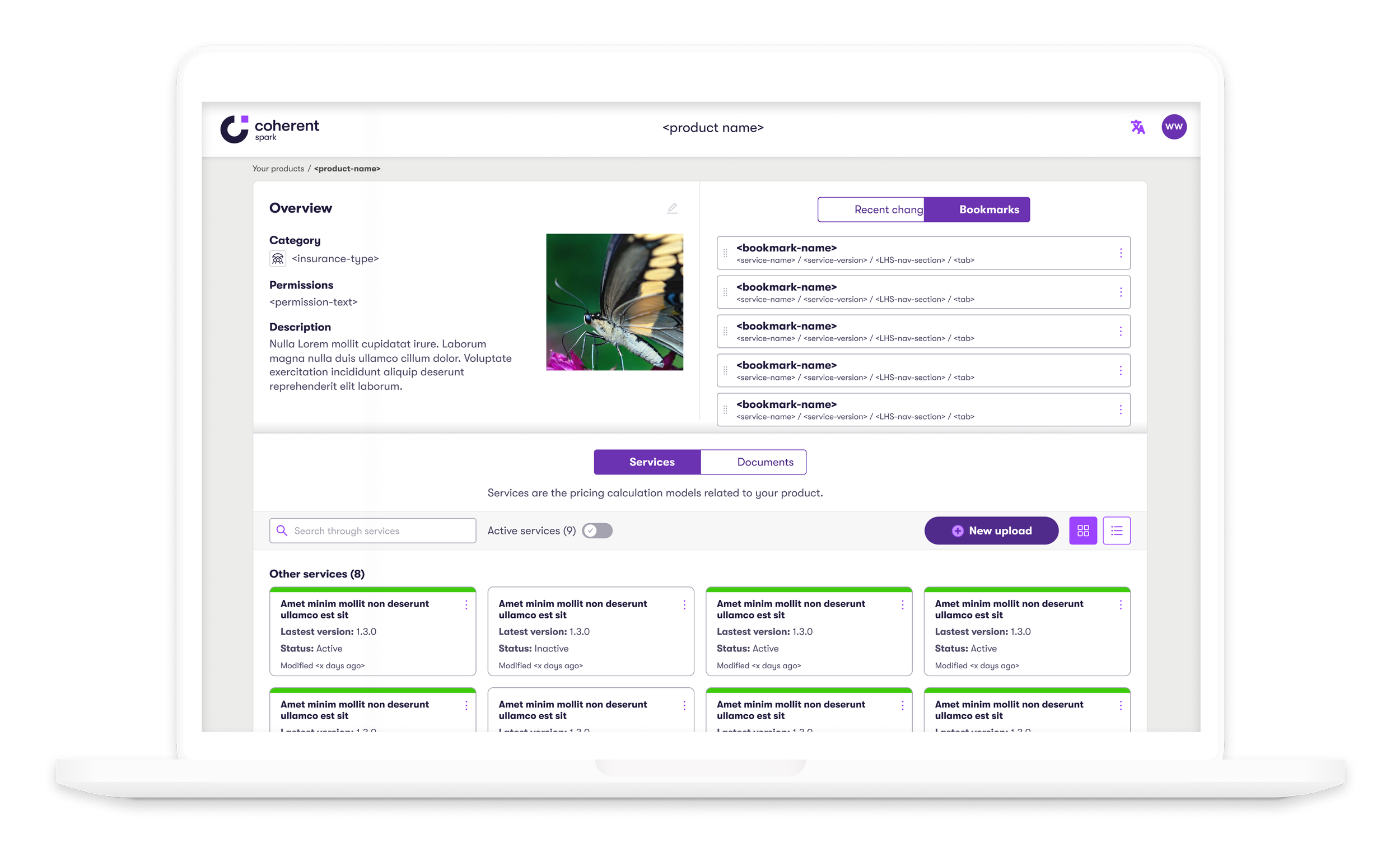Screen dimensions: 1400x866
Task: Click the New upload button
Action: tap(991, 530)
